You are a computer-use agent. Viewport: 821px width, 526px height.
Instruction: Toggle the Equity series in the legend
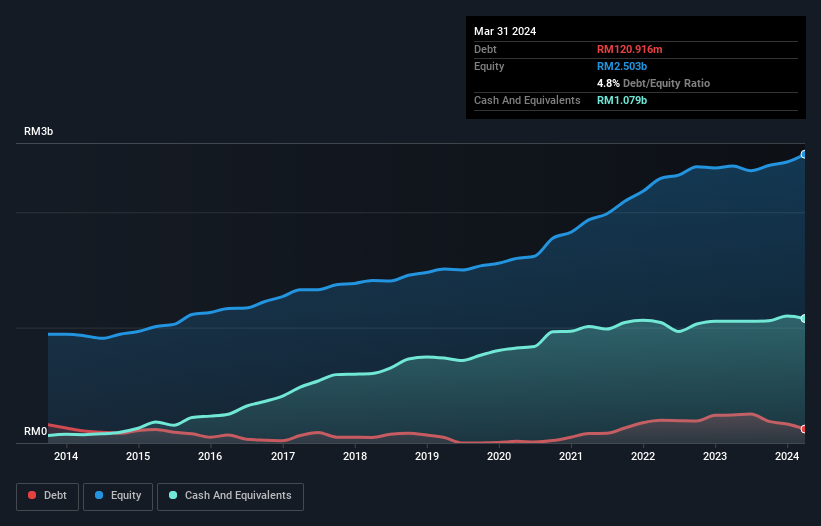(117, 495)
